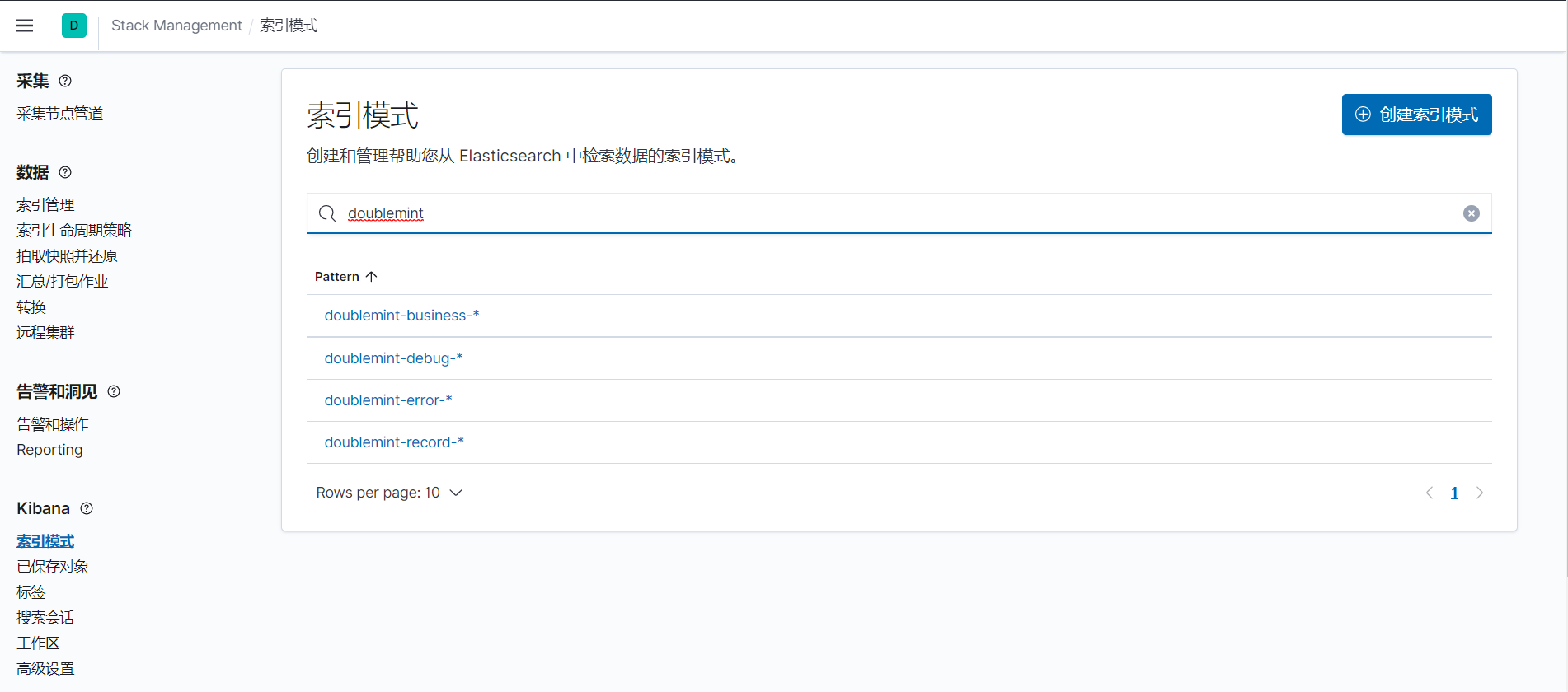Open doublemint-business-* pattern

[x=401, y=316]
